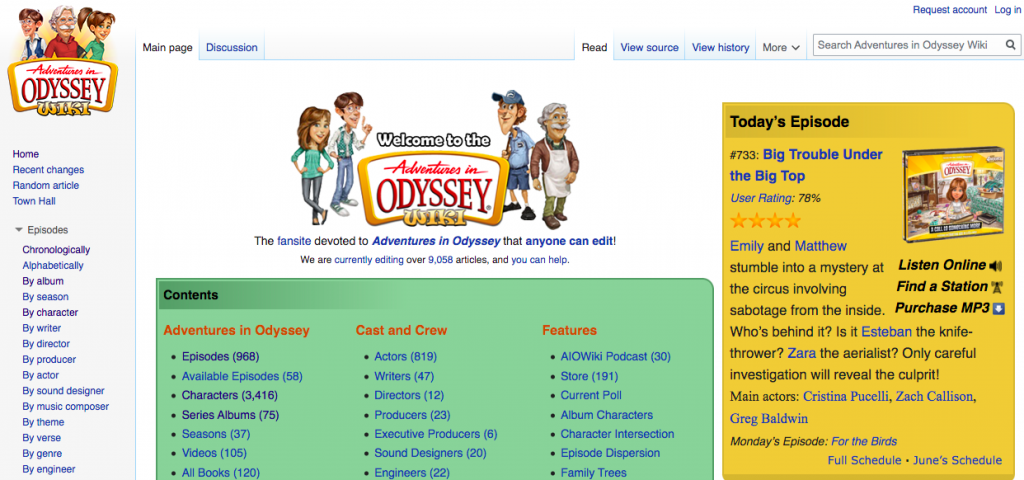
Task: Click the speaker icon beside Listen Online
Action: pyautogui.click(x=996, y=266)
